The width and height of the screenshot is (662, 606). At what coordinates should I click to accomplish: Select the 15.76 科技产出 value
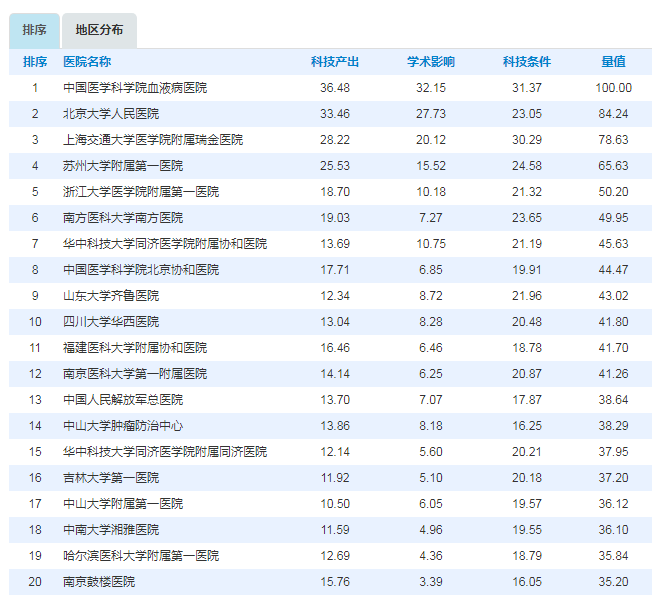click(335, 582)
